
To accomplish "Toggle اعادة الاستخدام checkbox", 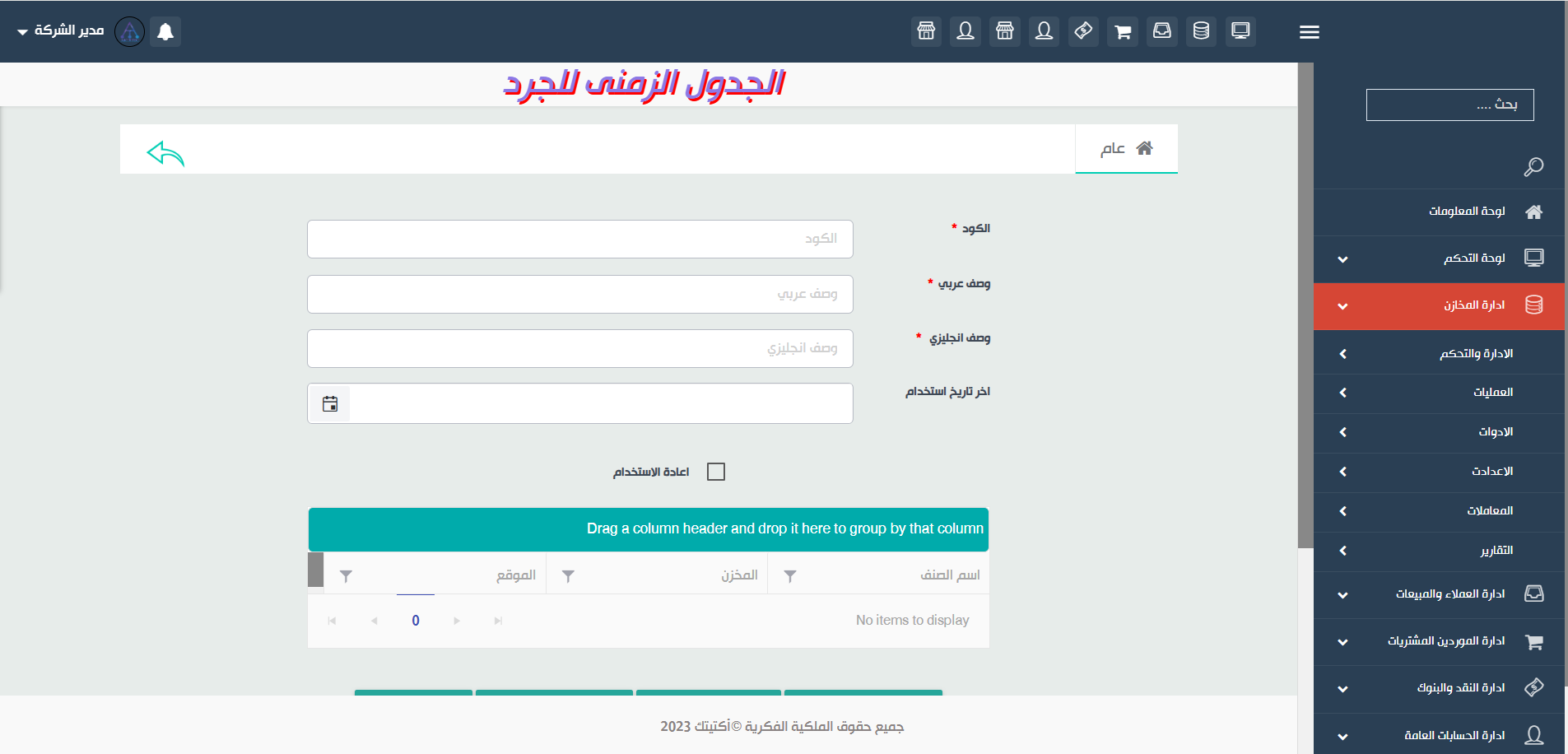I will 716,472.
